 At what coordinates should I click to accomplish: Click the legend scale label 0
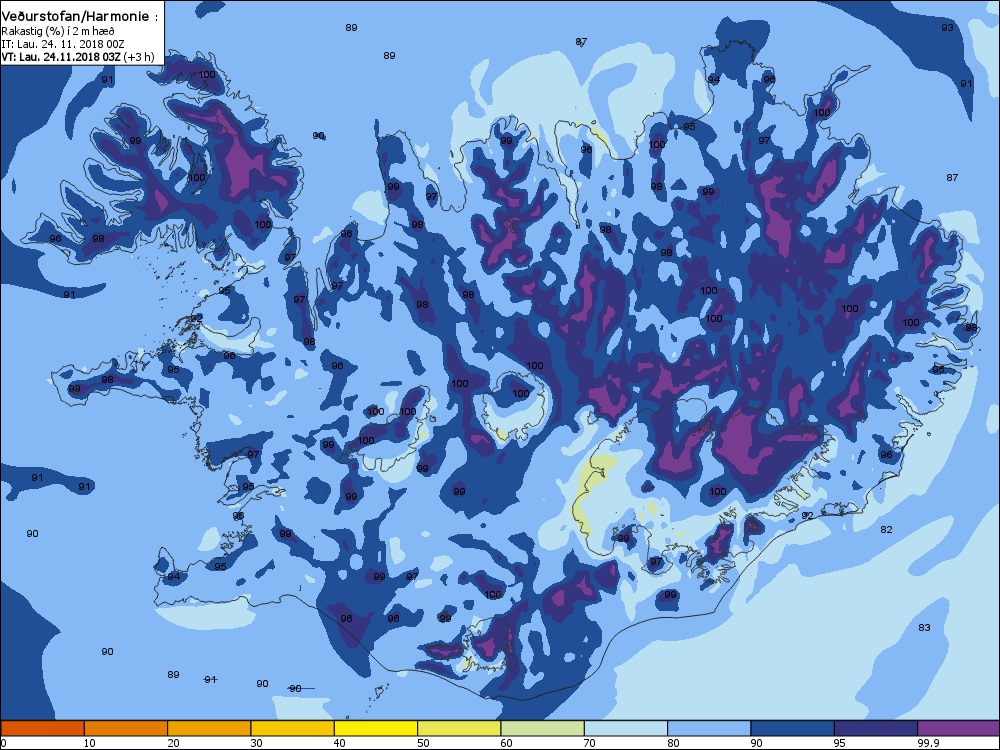click(4, 743)
